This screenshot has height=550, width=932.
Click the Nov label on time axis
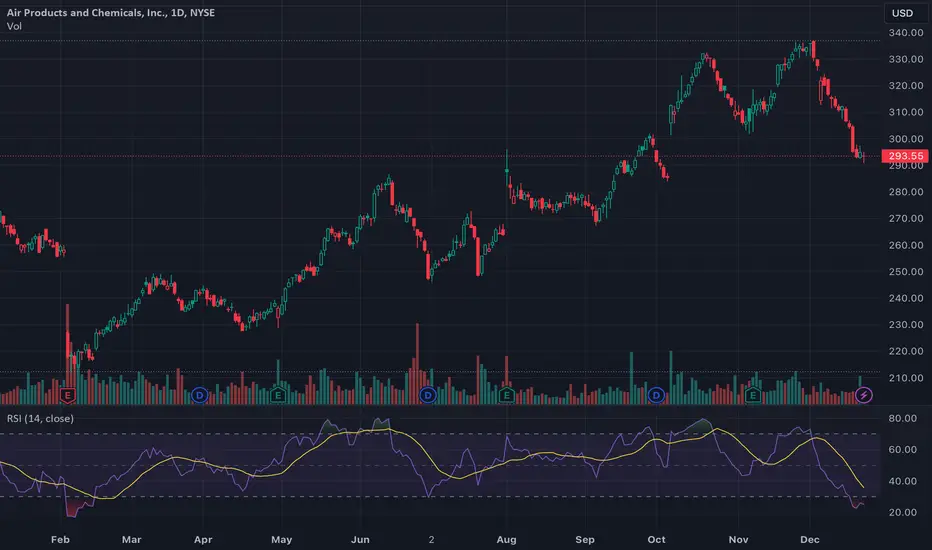click(x=738, y=540)
